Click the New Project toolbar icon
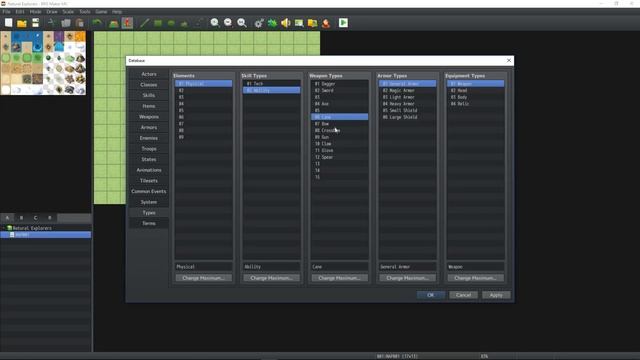 (x=9, y=23)
